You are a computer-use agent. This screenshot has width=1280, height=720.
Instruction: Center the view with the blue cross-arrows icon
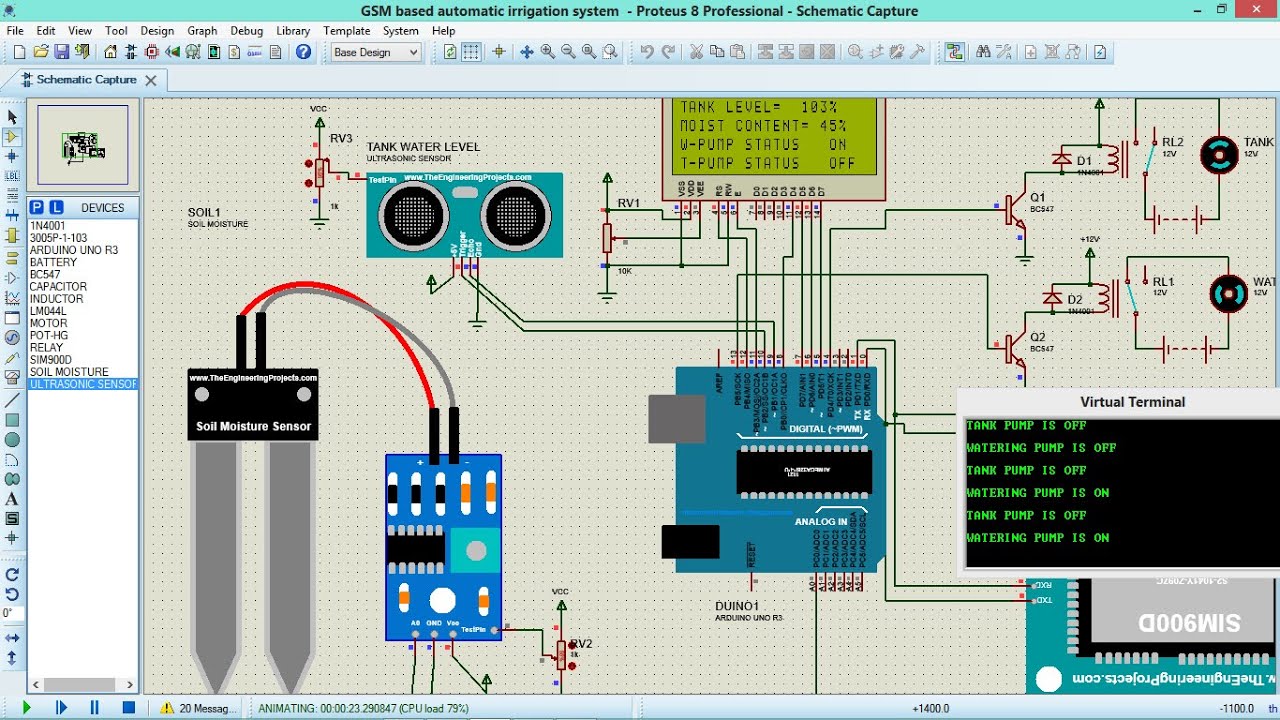526,52
